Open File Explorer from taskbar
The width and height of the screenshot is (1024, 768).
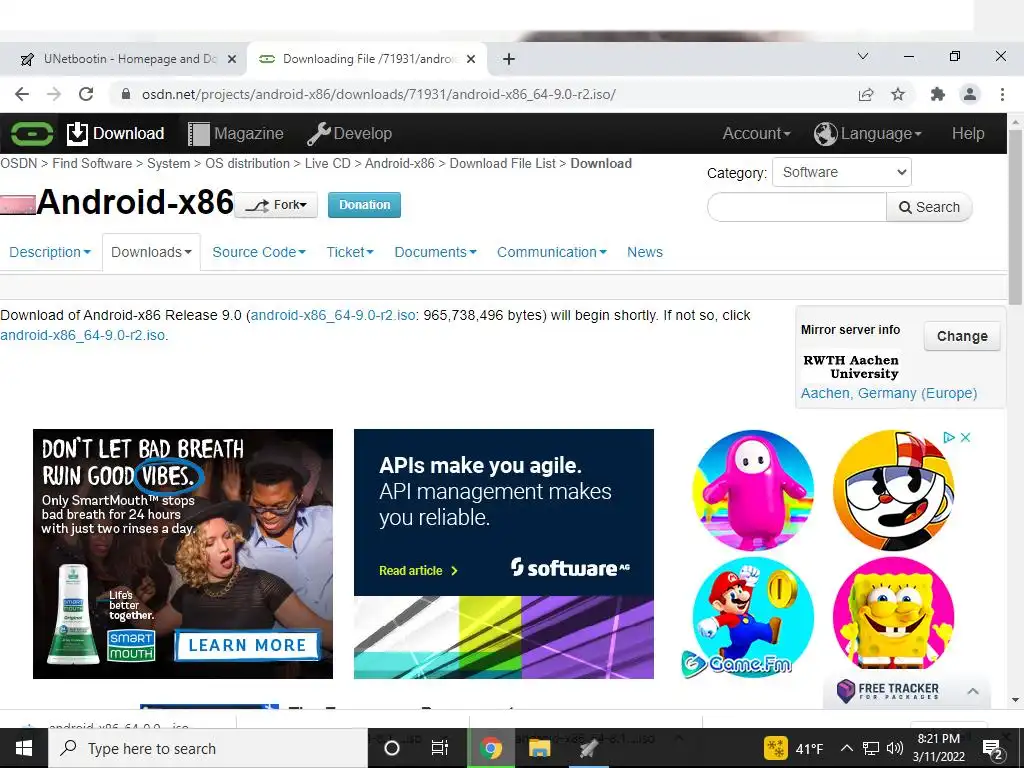click(x=539, y=748)
